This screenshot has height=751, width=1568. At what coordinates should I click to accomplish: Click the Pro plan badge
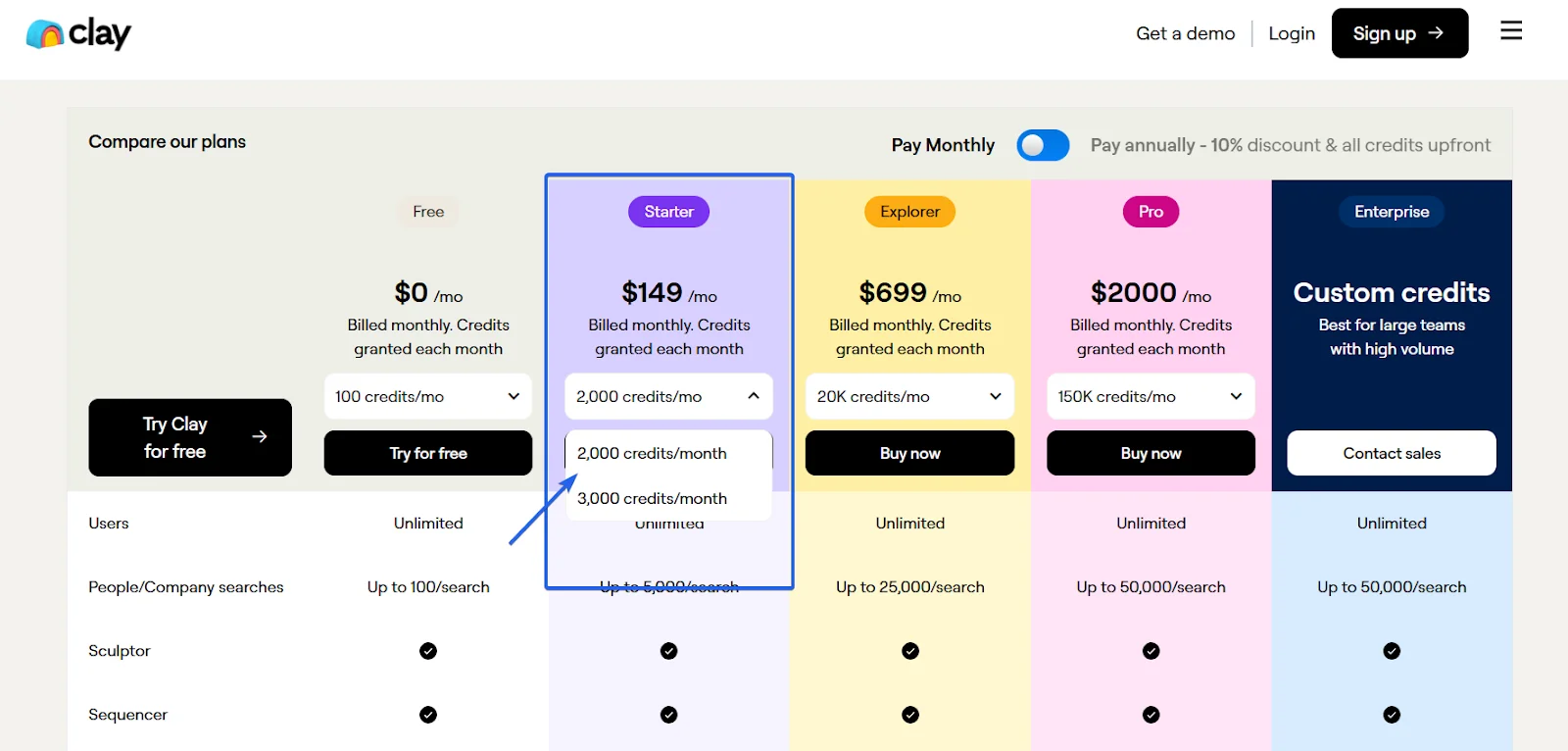pyautogui.click(x=1151, y=212)
